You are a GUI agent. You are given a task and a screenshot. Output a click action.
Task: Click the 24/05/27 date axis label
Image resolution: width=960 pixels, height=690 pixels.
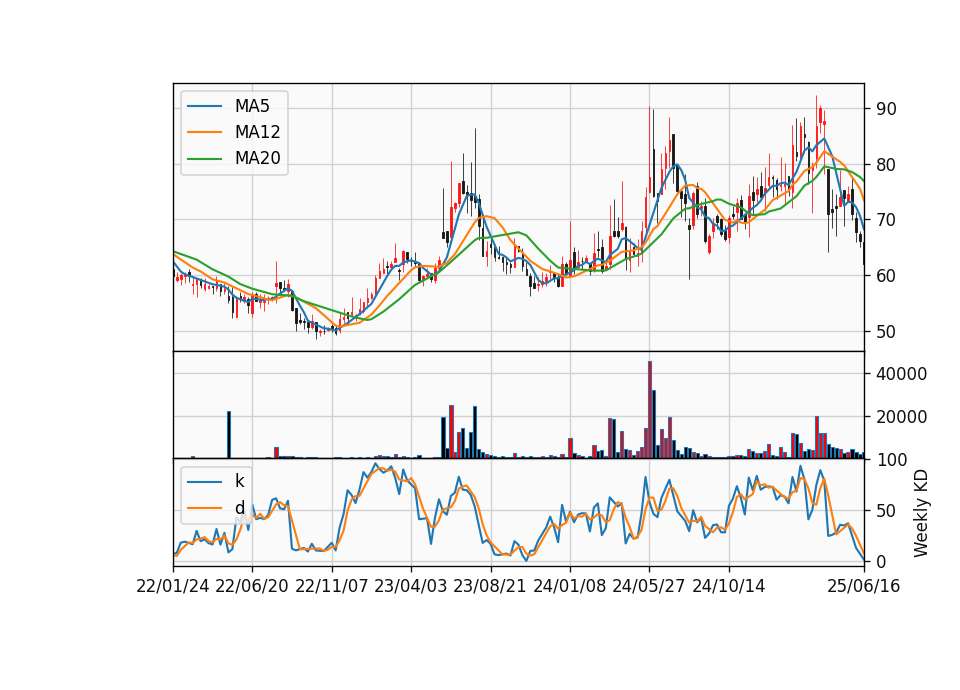pos(649,587)
